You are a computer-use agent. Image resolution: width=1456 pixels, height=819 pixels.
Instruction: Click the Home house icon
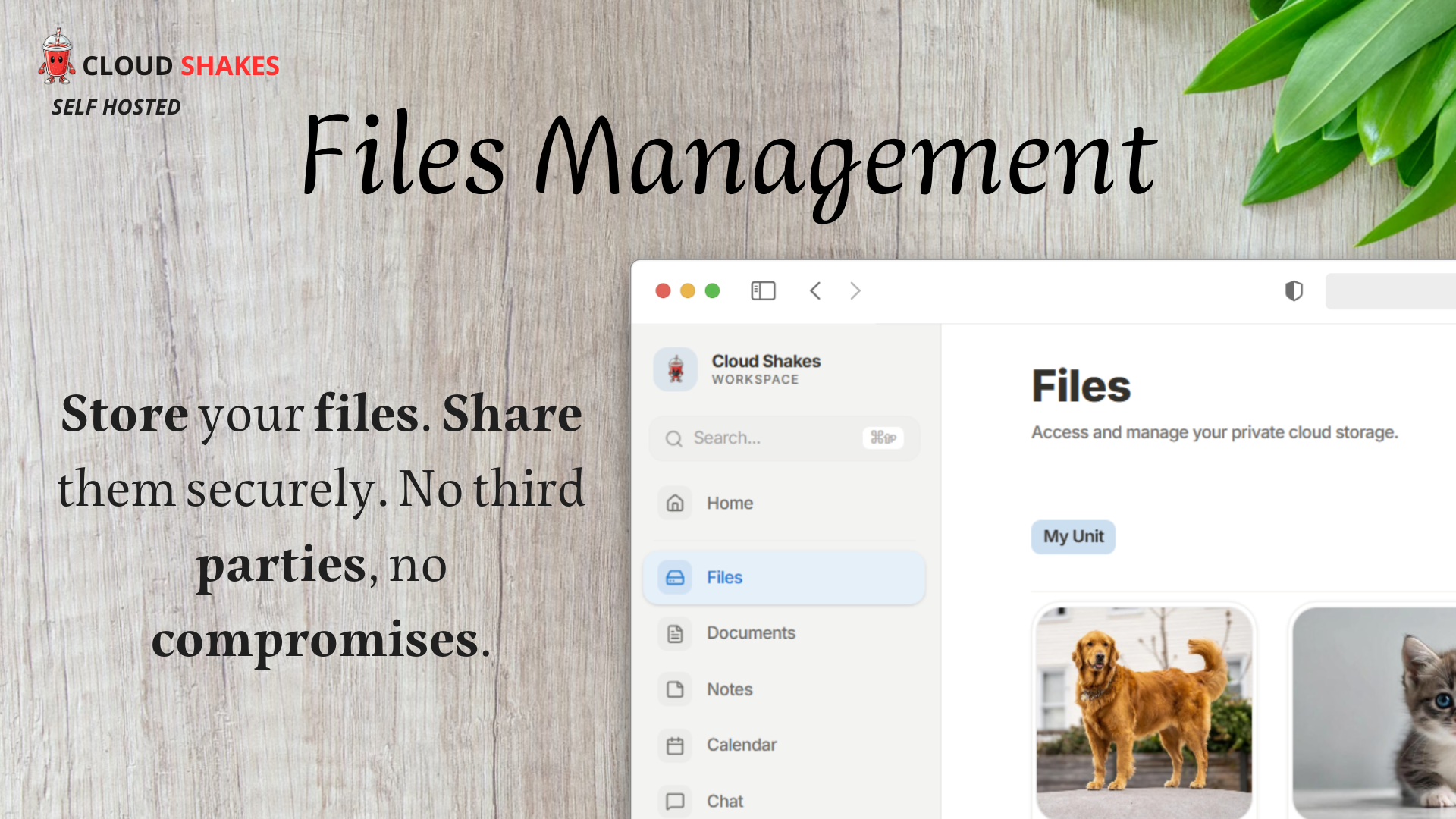(x=675, y=503)
